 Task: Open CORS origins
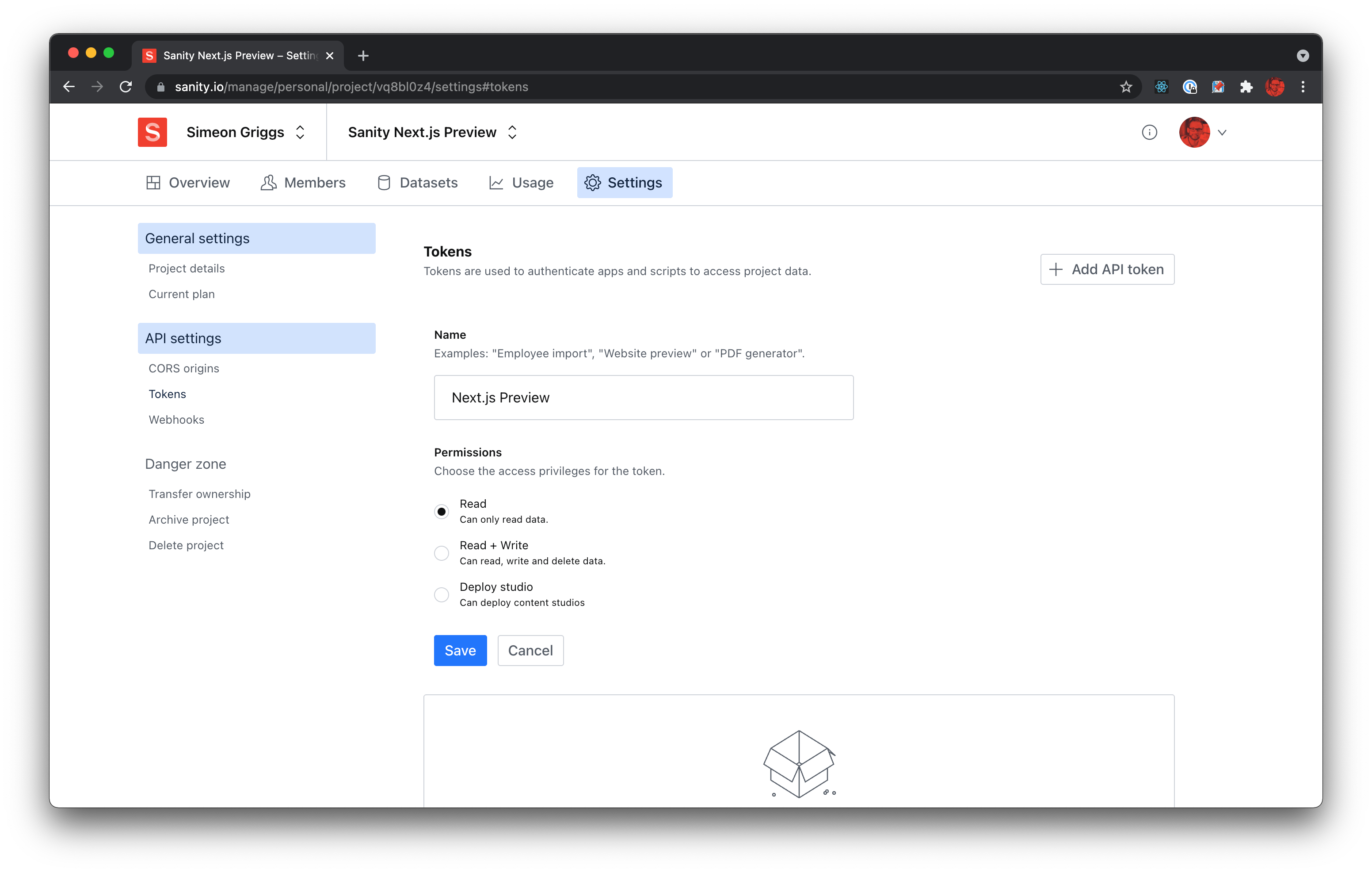point(183,368)
